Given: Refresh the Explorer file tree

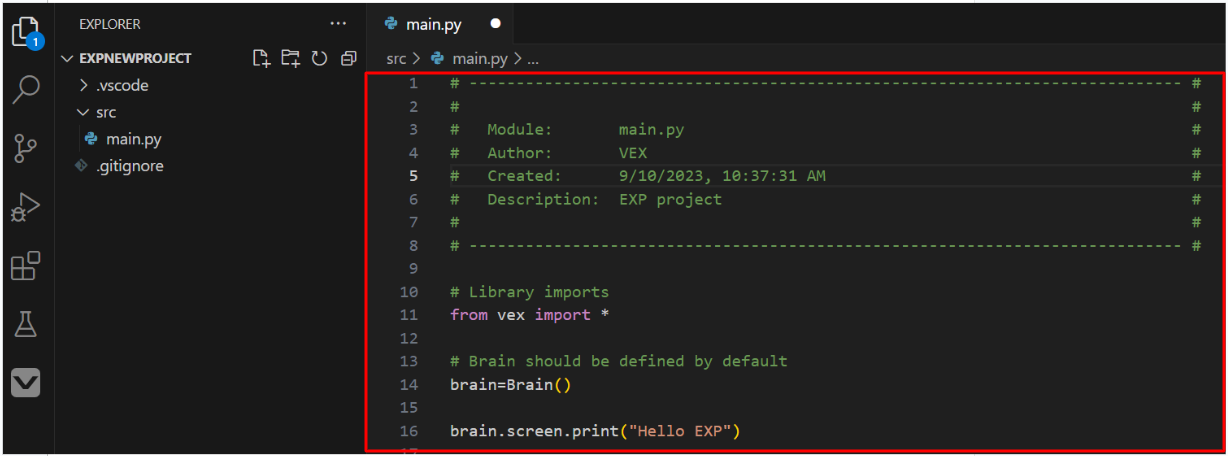Looking at the screenshot, I should pyautogui.click(x=319, y=58).
